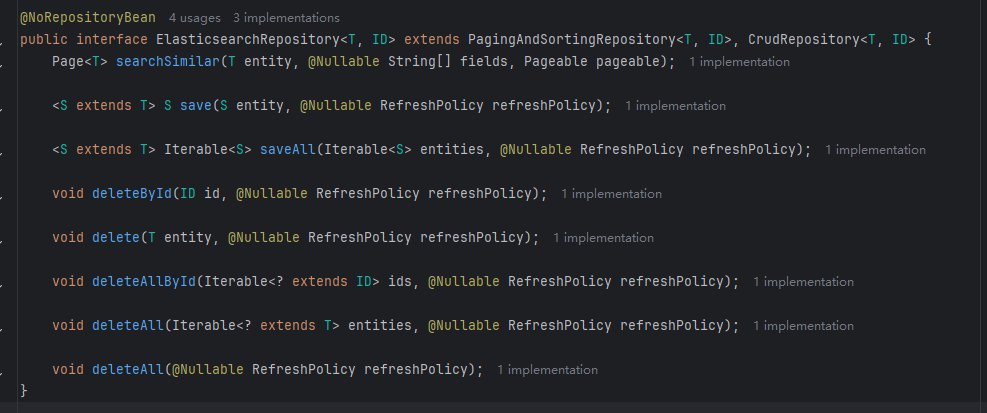Click the RefreshPolicy type in the saveAll line
Viewport: 987px width, 413px height.
click(631, 150)
